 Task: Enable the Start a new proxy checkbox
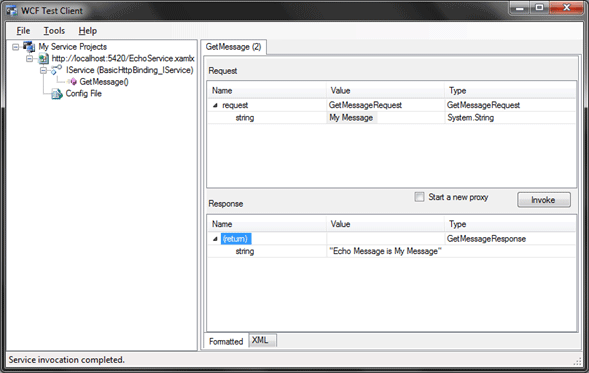pos(419,197)
